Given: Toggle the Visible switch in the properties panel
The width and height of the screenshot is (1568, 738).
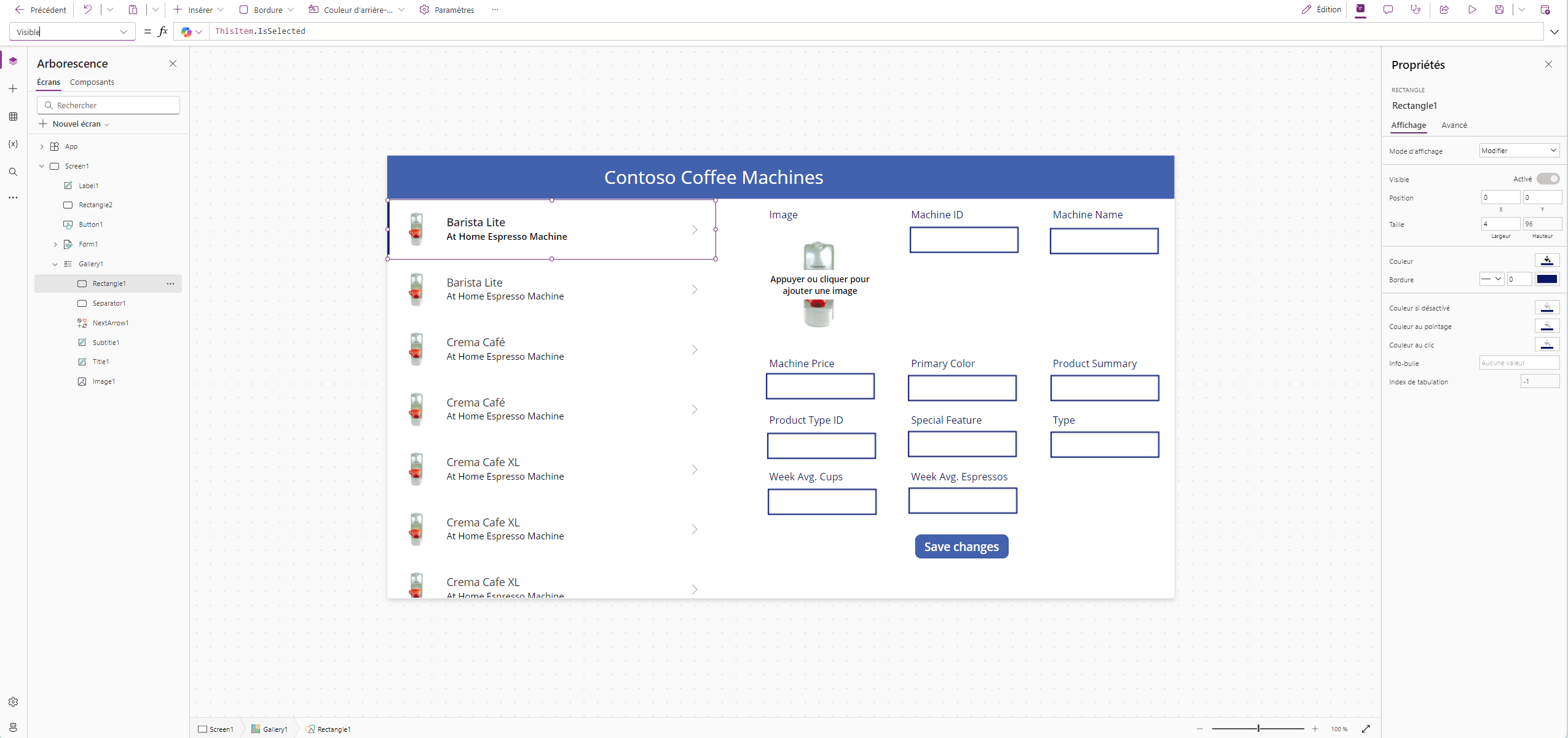Looking at the screenshot, I should (x=1547, y=179).
